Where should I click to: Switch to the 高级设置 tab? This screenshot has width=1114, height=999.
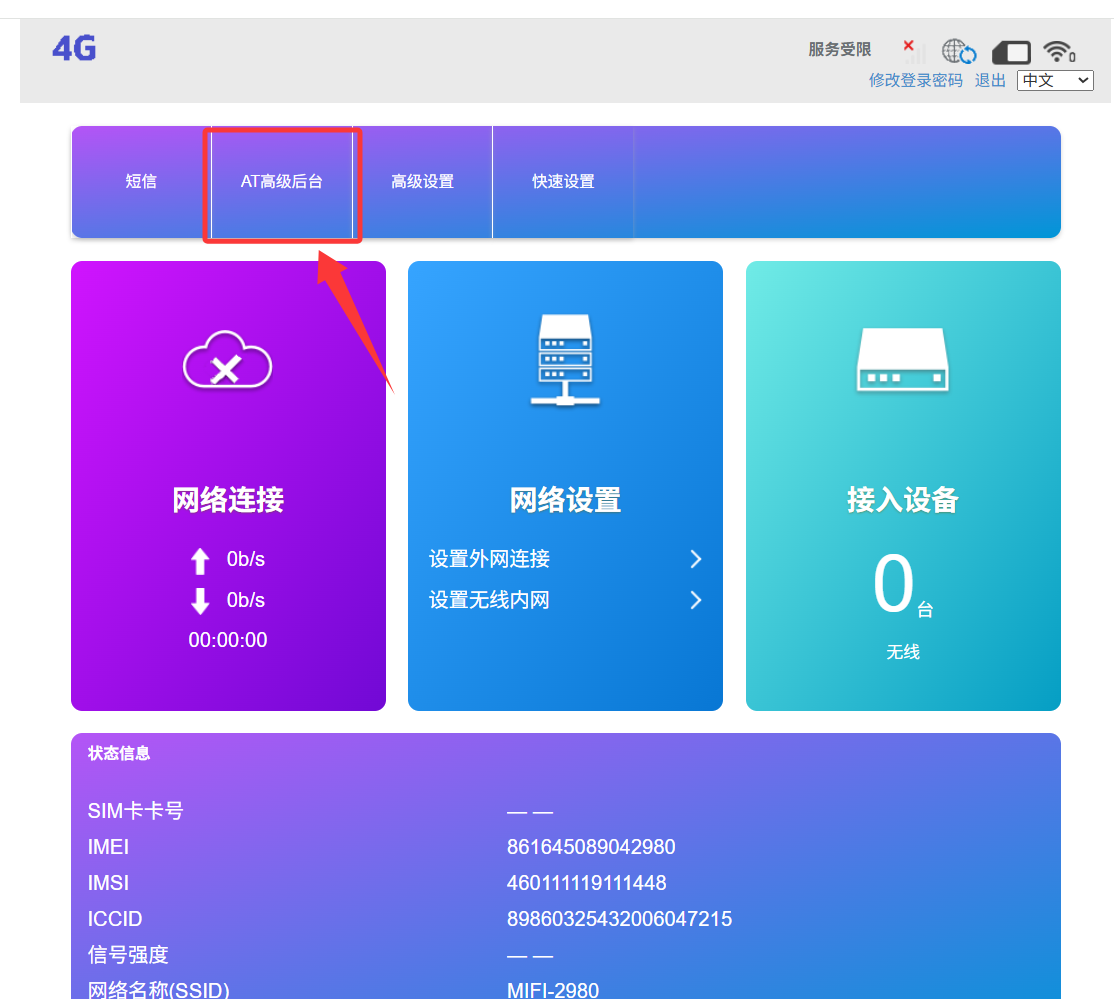point(422,182)
